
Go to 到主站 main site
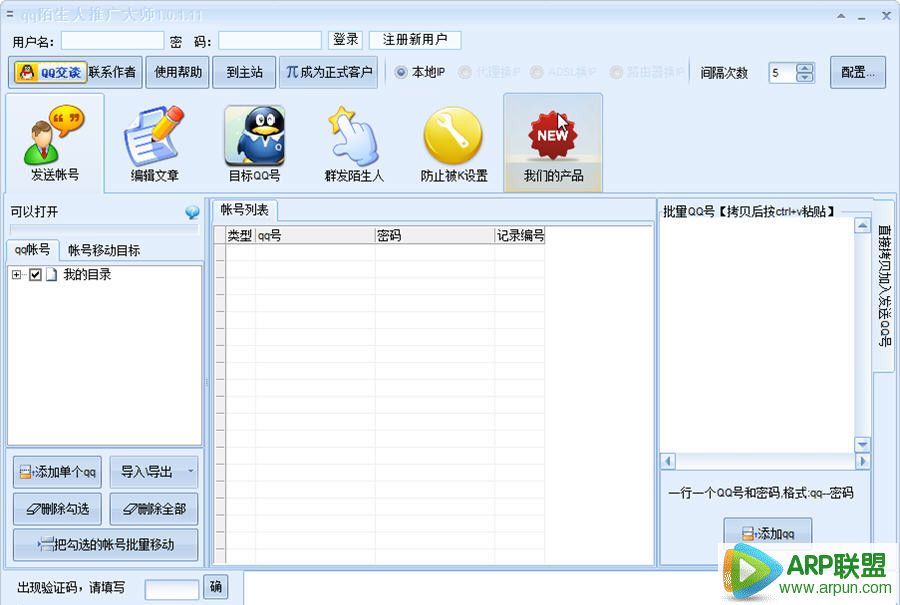[244, 72]
